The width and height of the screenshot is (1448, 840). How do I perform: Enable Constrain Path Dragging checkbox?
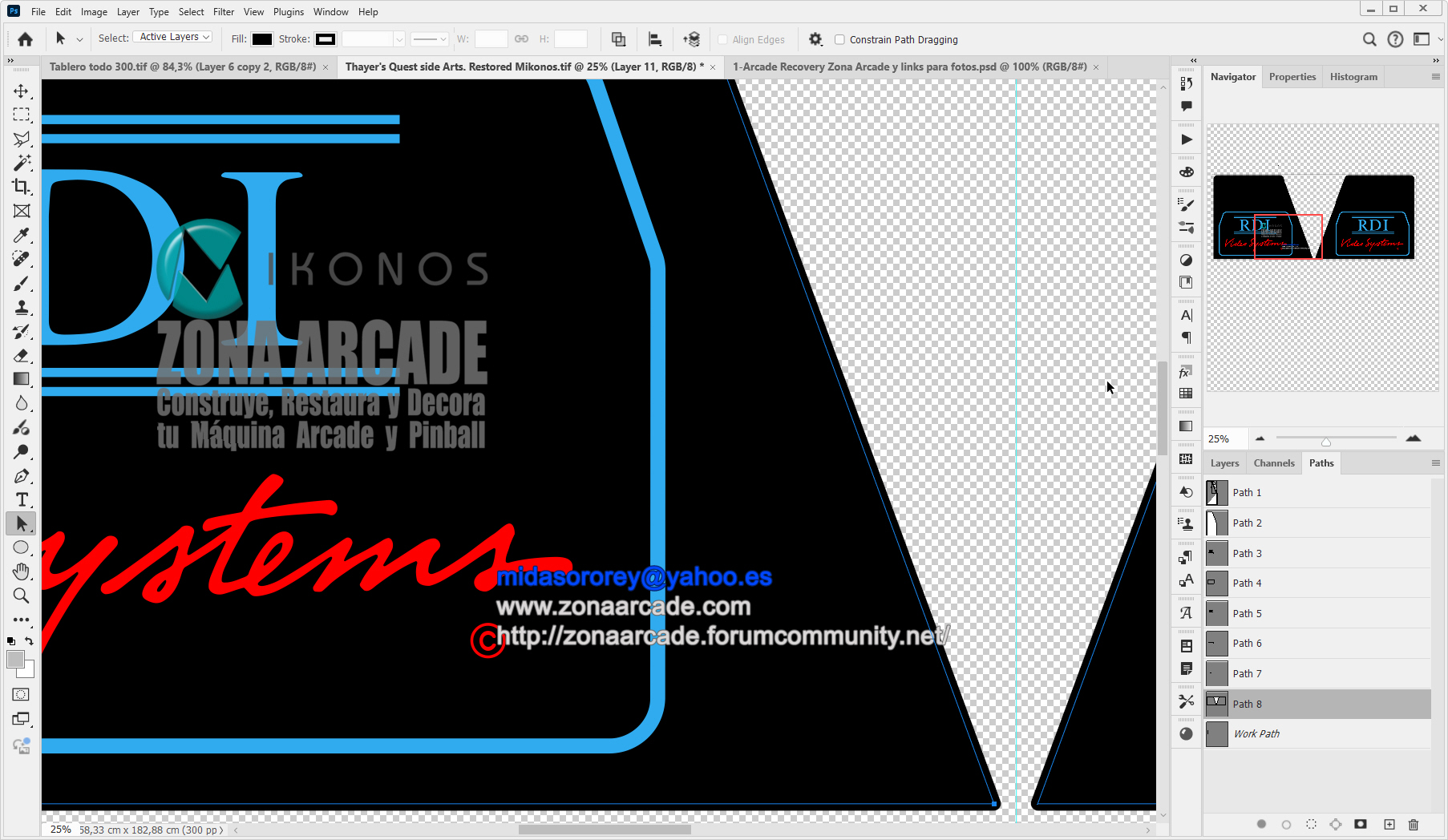coord(839,39)
